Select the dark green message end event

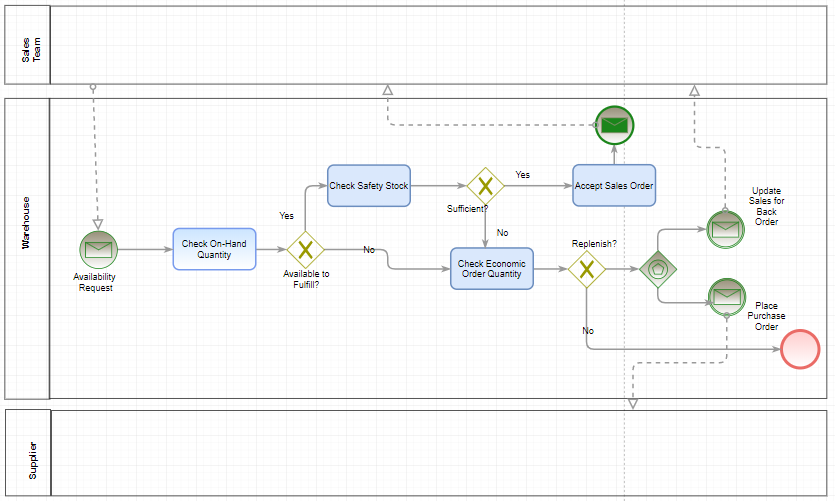[x=615, y=125]
